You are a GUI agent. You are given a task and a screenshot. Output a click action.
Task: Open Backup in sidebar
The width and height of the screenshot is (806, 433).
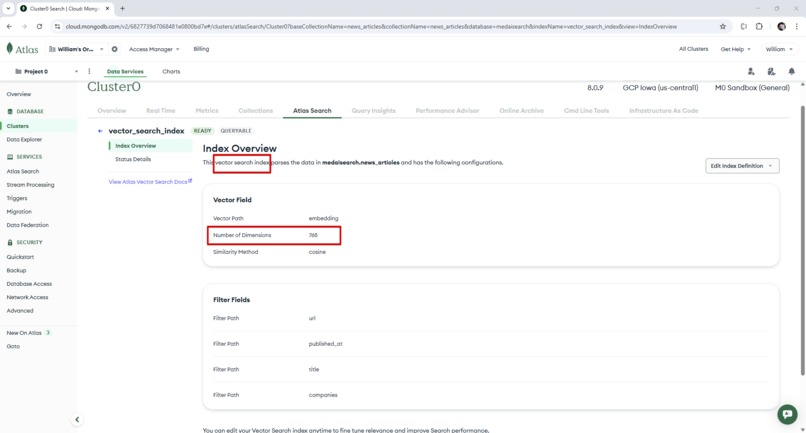click(16, 270)
